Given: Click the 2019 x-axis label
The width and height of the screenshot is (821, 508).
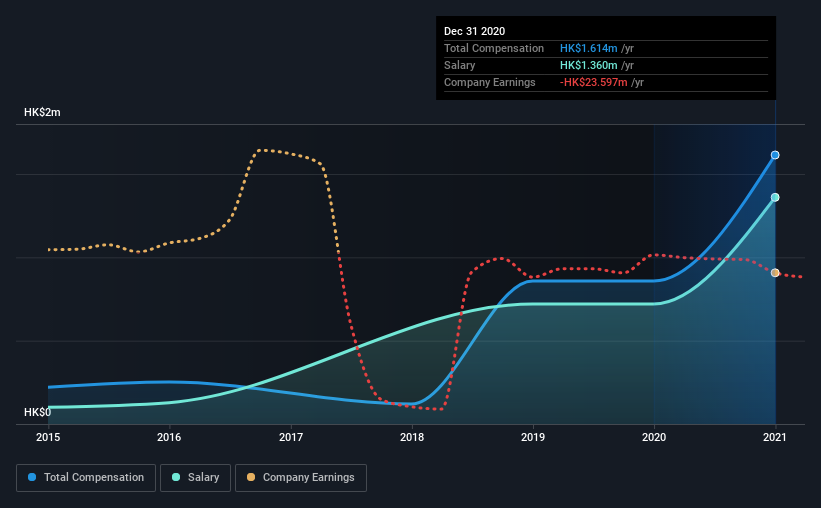Looking at the screenshot, I should tap(533, 437).
